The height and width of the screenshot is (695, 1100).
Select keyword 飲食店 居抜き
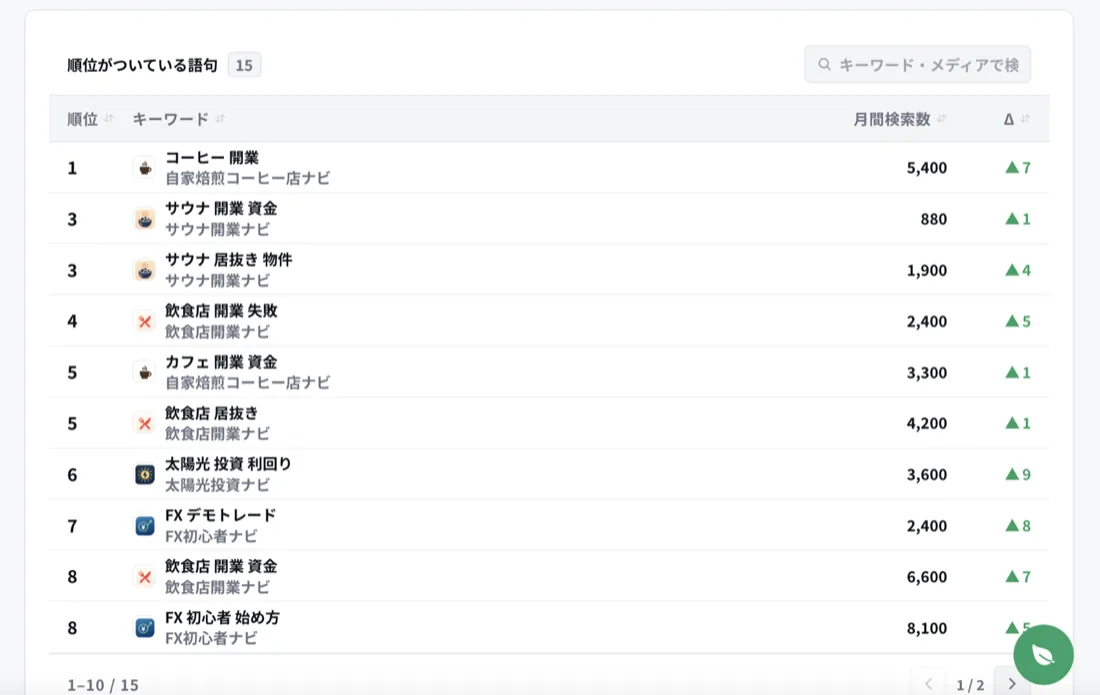point(212,414)
